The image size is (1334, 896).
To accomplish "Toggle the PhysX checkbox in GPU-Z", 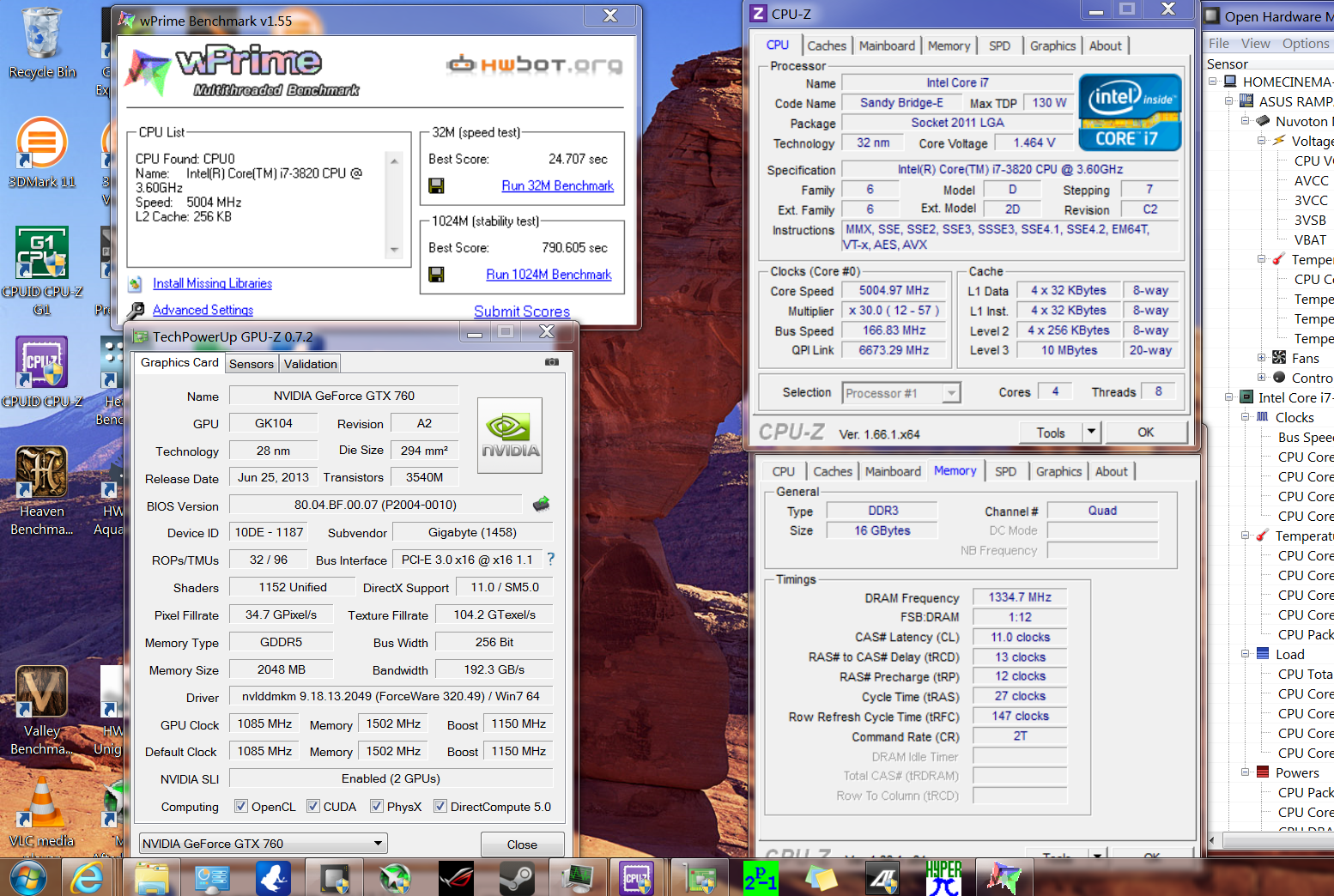I will (377, 806).
